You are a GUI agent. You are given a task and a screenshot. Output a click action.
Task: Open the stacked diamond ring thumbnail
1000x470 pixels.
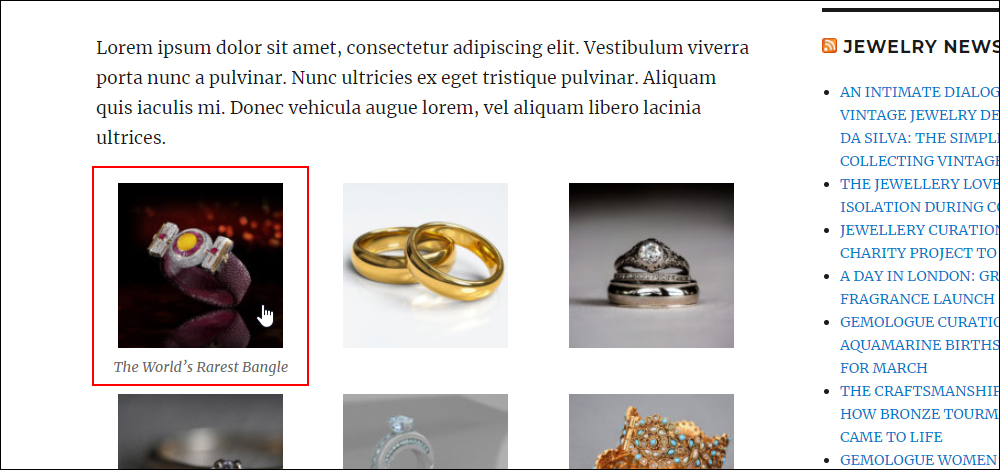click(x=651, y=265)
